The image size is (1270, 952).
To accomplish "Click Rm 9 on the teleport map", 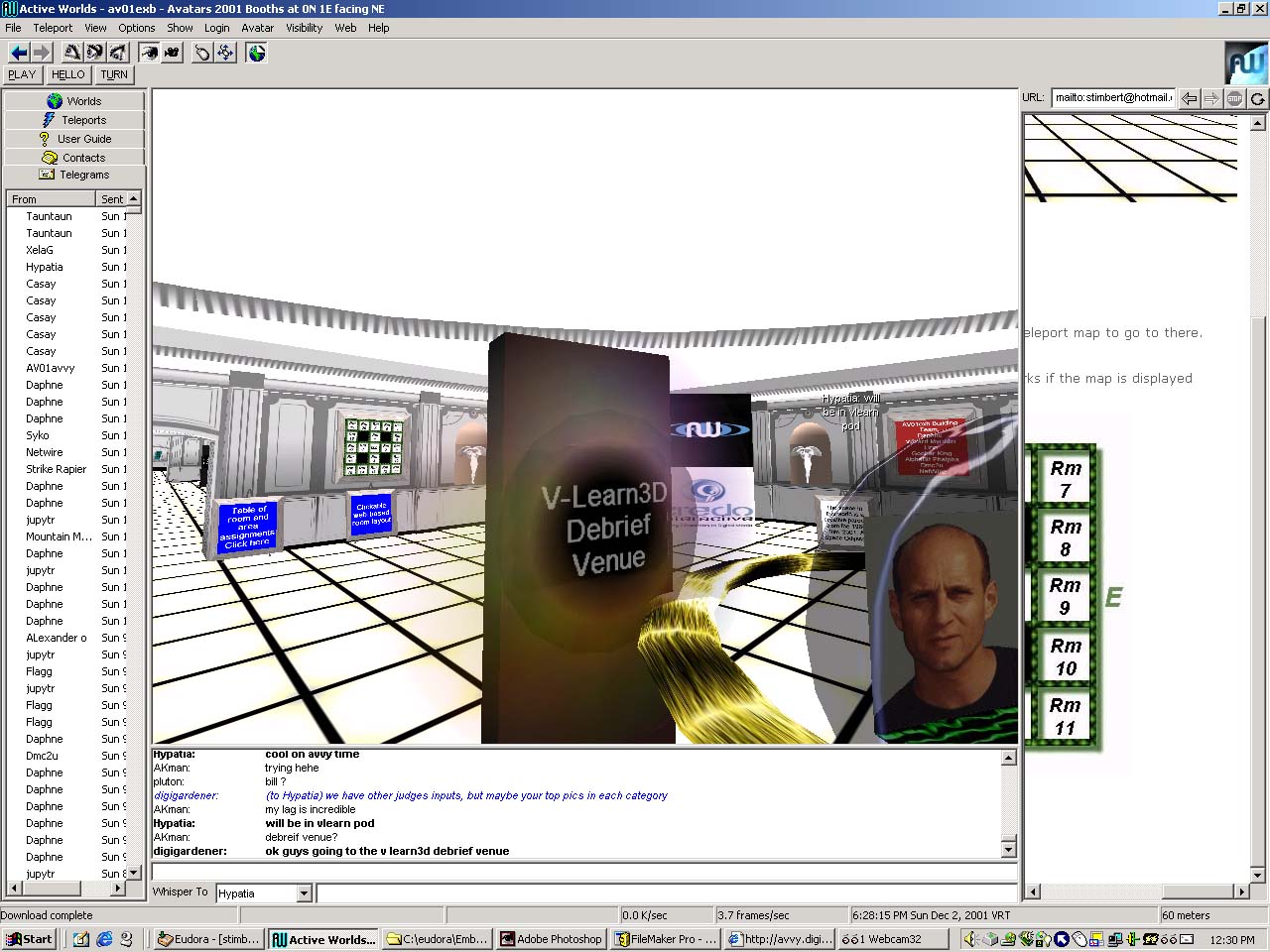I will (x=1065, y=596).
